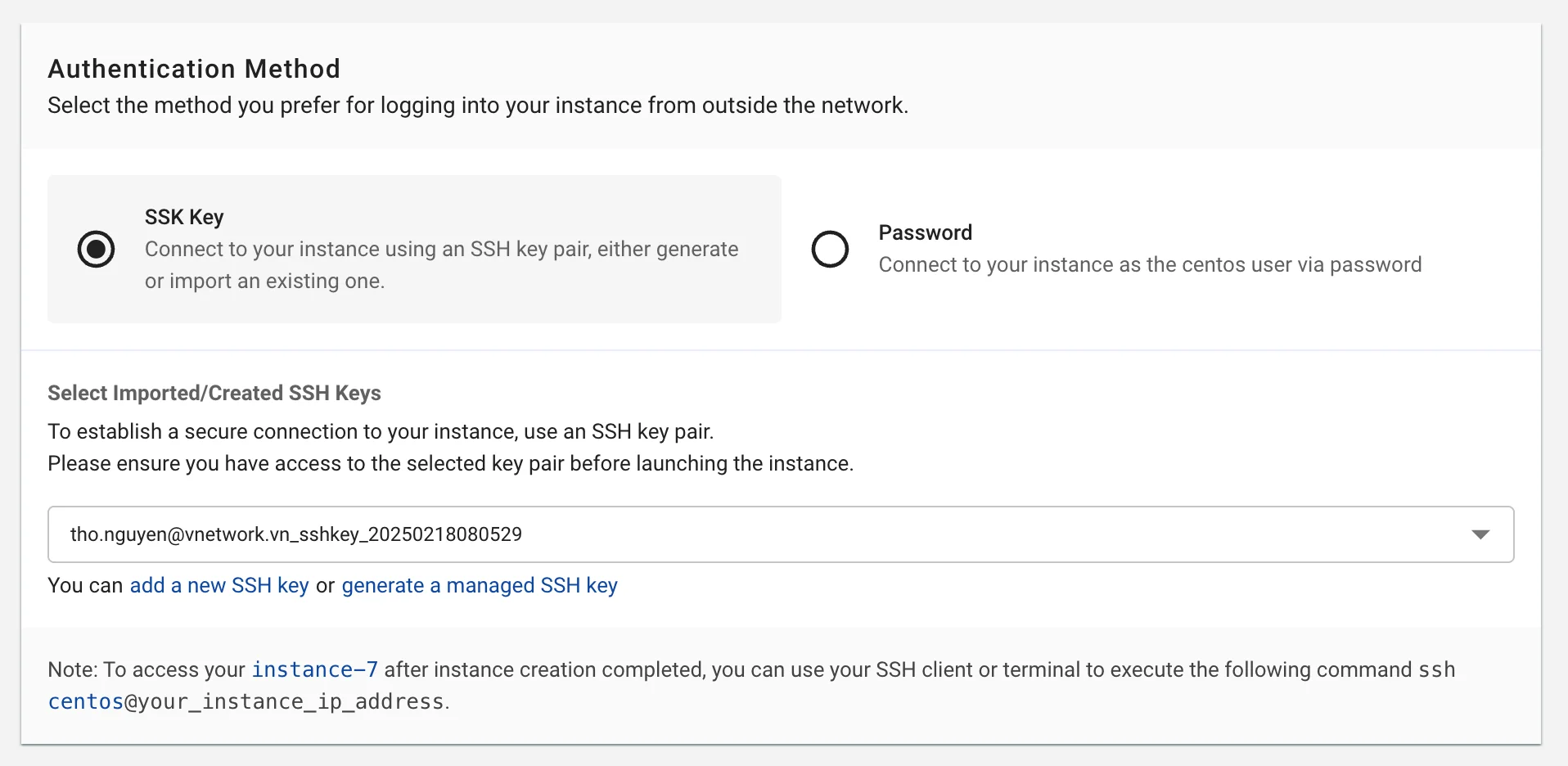Click the centos@your_instance_ip_address command text

pos(246,701)
